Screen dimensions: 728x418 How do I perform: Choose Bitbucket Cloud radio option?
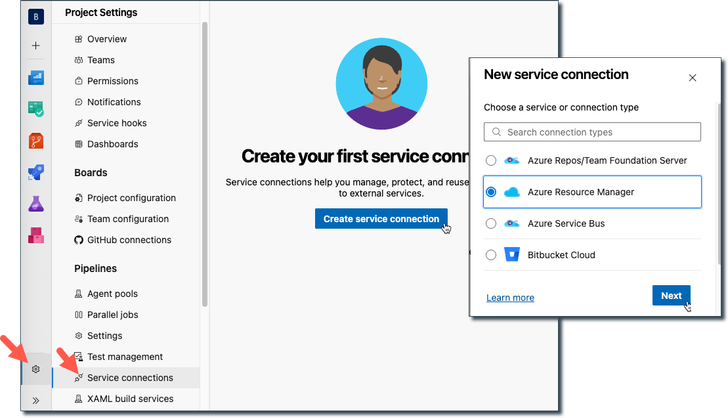[490, 255]
